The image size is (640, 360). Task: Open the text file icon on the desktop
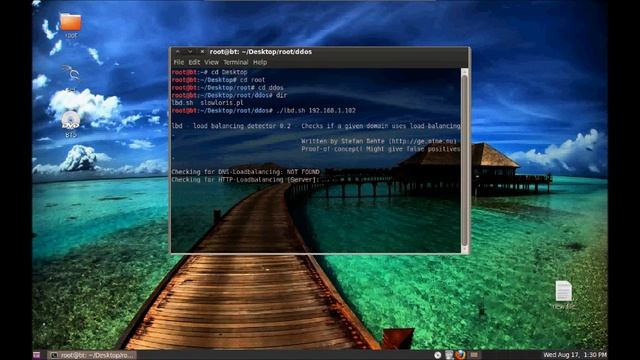pos(563,291)
